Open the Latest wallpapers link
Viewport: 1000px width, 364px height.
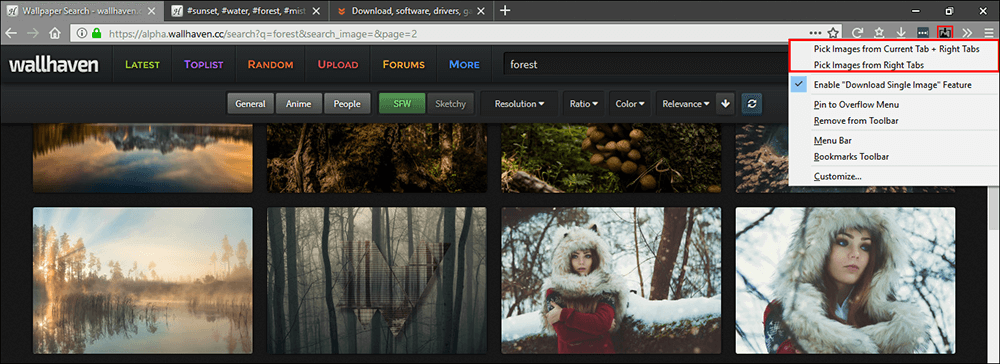142,64
